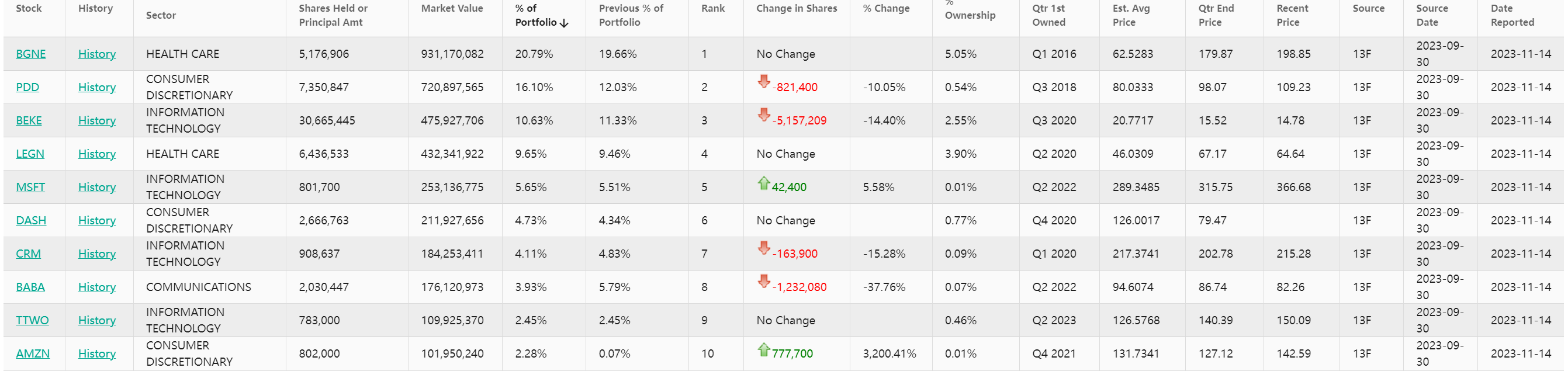
Task: Sort by Previous % of Portfolio header
Action: pos(631,15)
